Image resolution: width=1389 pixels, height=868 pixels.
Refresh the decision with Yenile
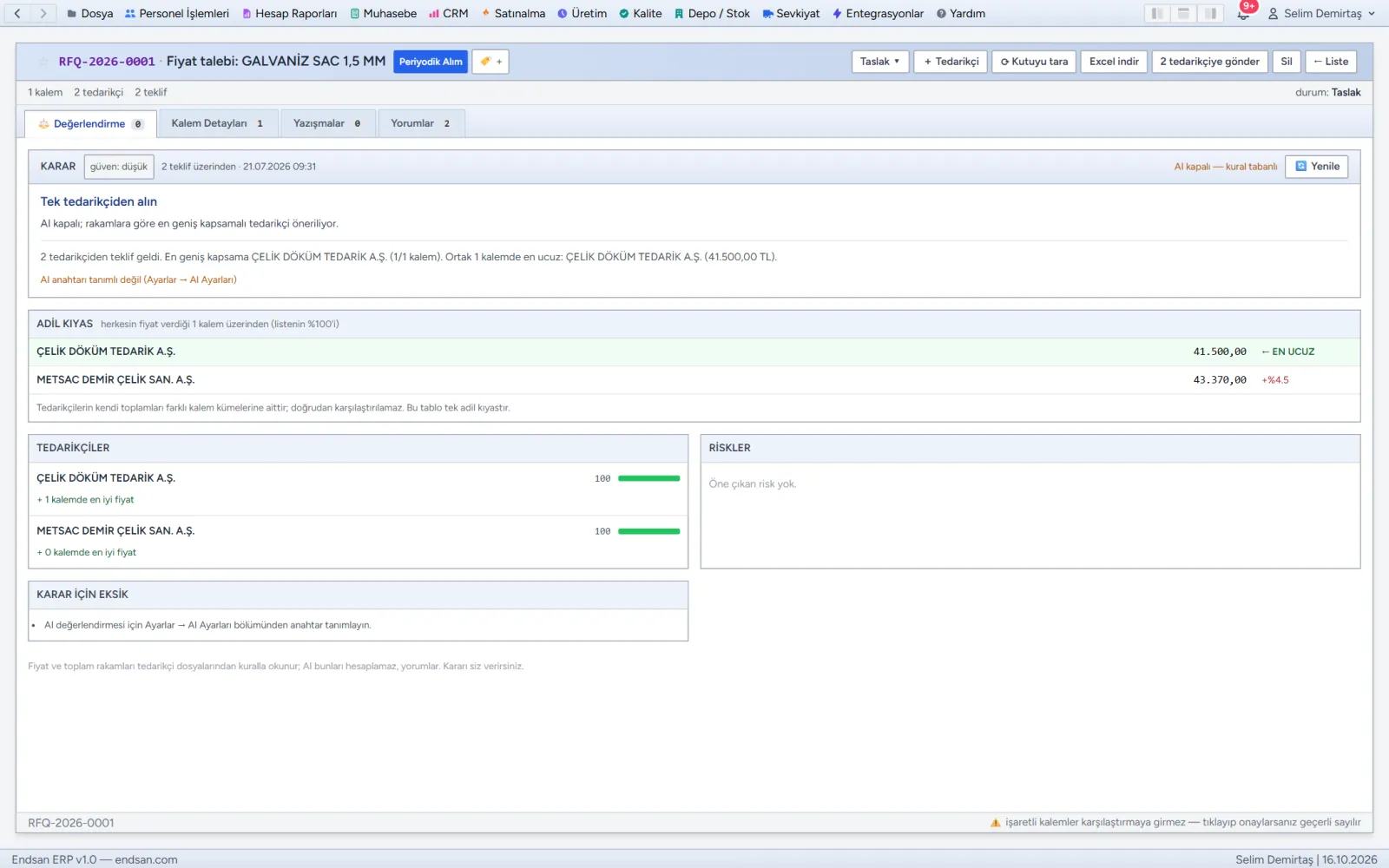pos(1317,167)
